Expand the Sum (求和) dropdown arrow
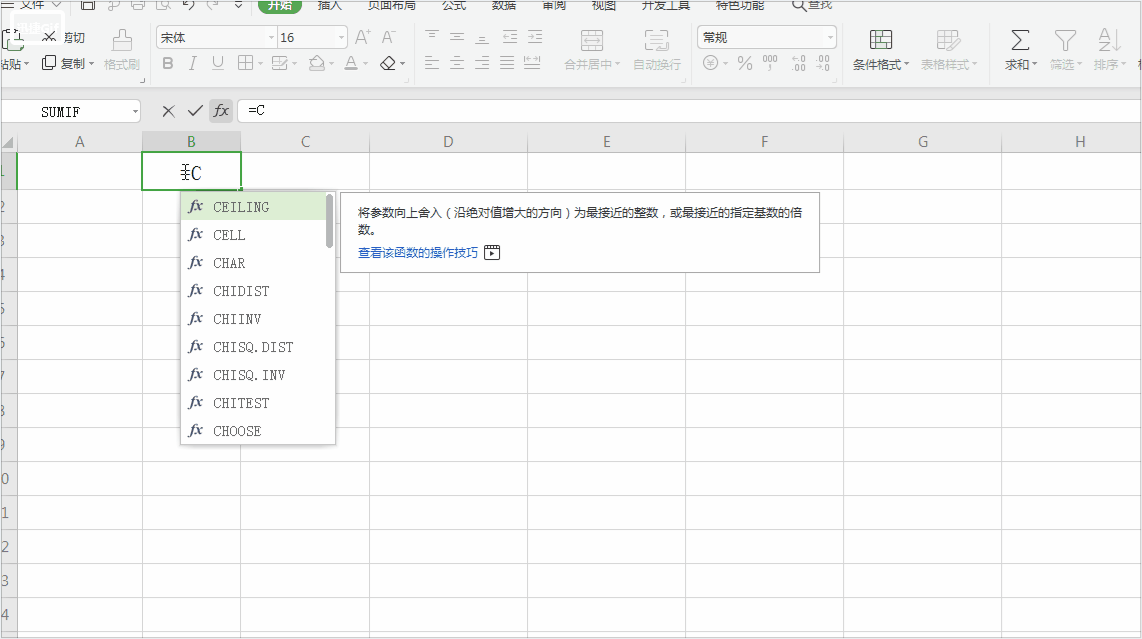Image resolution: width=1142 pixels, height=639 pixels. click(x=1034, y=64)
